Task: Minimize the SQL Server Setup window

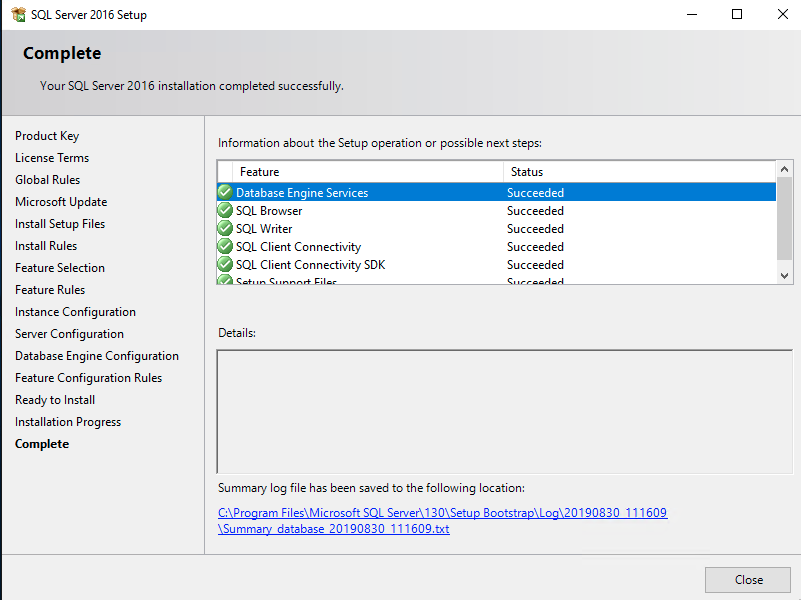Action: tap(691, 15)
